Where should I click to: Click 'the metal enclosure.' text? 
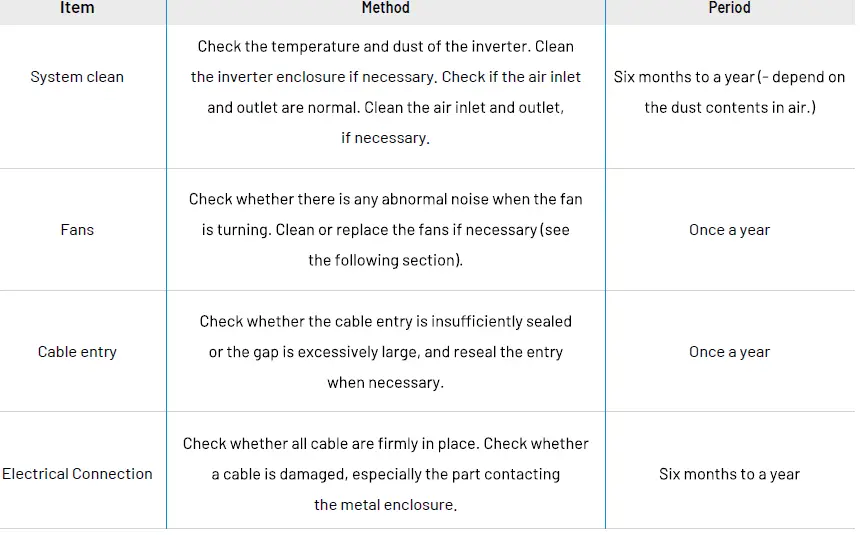[385, 505]
